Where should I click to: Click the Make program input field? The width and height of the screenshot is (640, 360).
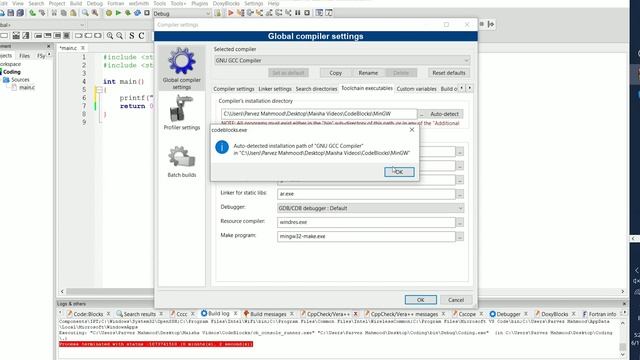point(366,237)
